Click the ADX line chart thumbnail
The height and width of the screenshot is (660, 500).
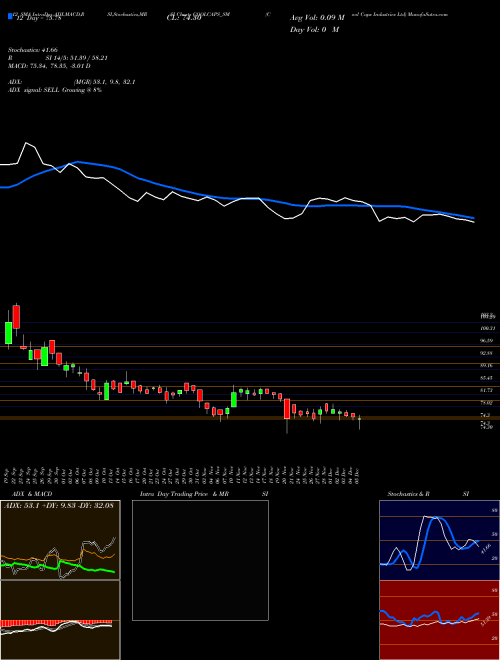point(60,540)
